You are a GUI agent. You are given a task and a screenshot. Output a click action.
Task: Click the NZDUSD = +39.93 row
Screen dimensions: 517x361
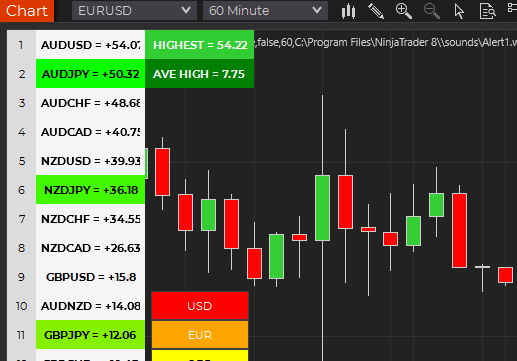(90, 161)
